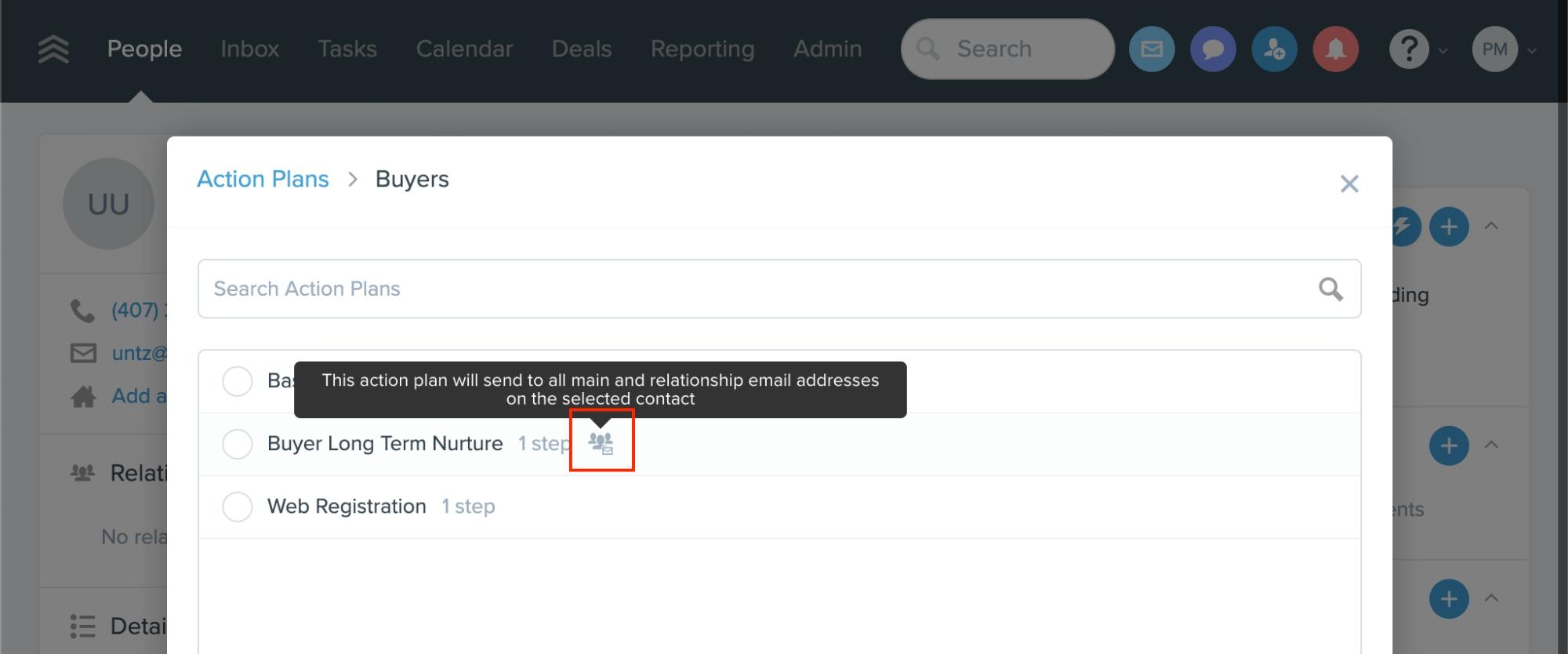Click the Relationships people icon in sidebar
The width and height of the screenshot is (1568, 654).
click(82, 473)
